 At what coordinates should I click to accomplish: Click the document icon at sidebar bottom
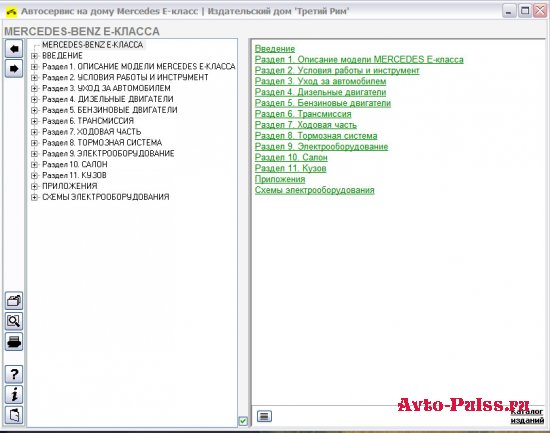(x=14, y=415)
